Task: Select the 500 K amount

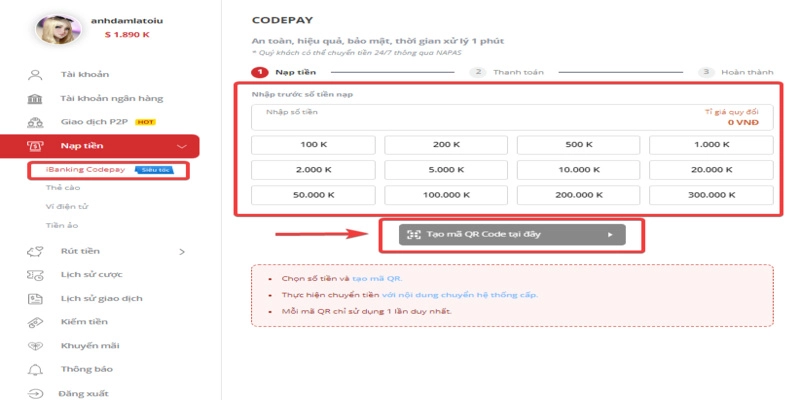Action: [x=579, y=145]
